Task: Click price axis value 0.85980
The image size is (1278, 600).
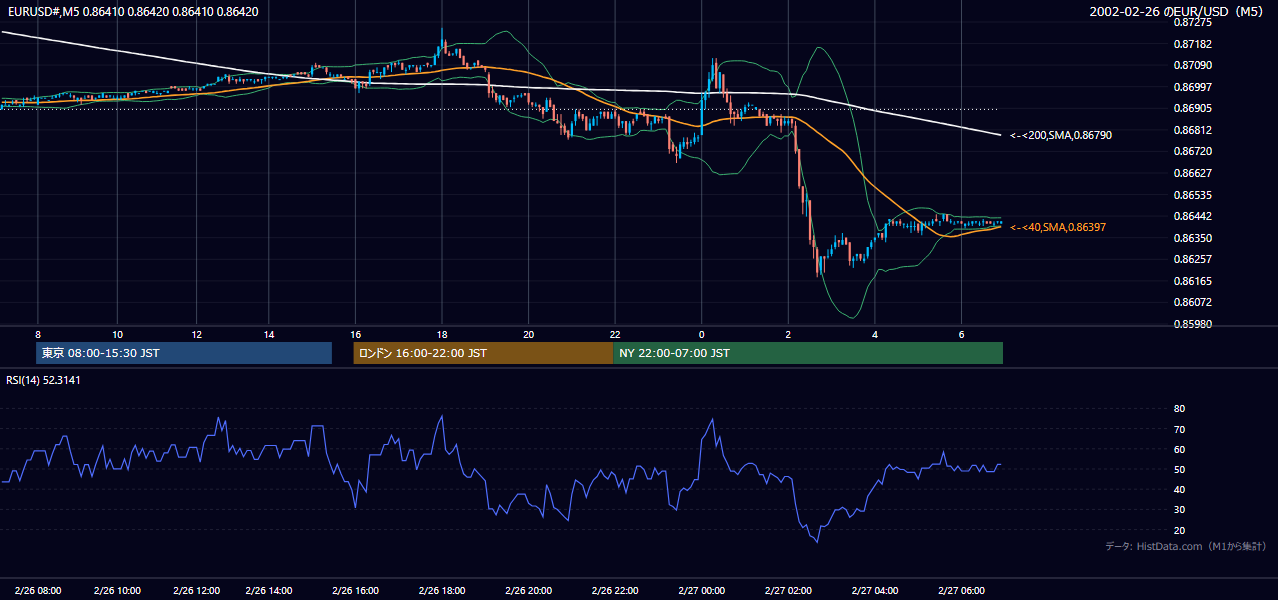Action: (x=1194, y=324)
